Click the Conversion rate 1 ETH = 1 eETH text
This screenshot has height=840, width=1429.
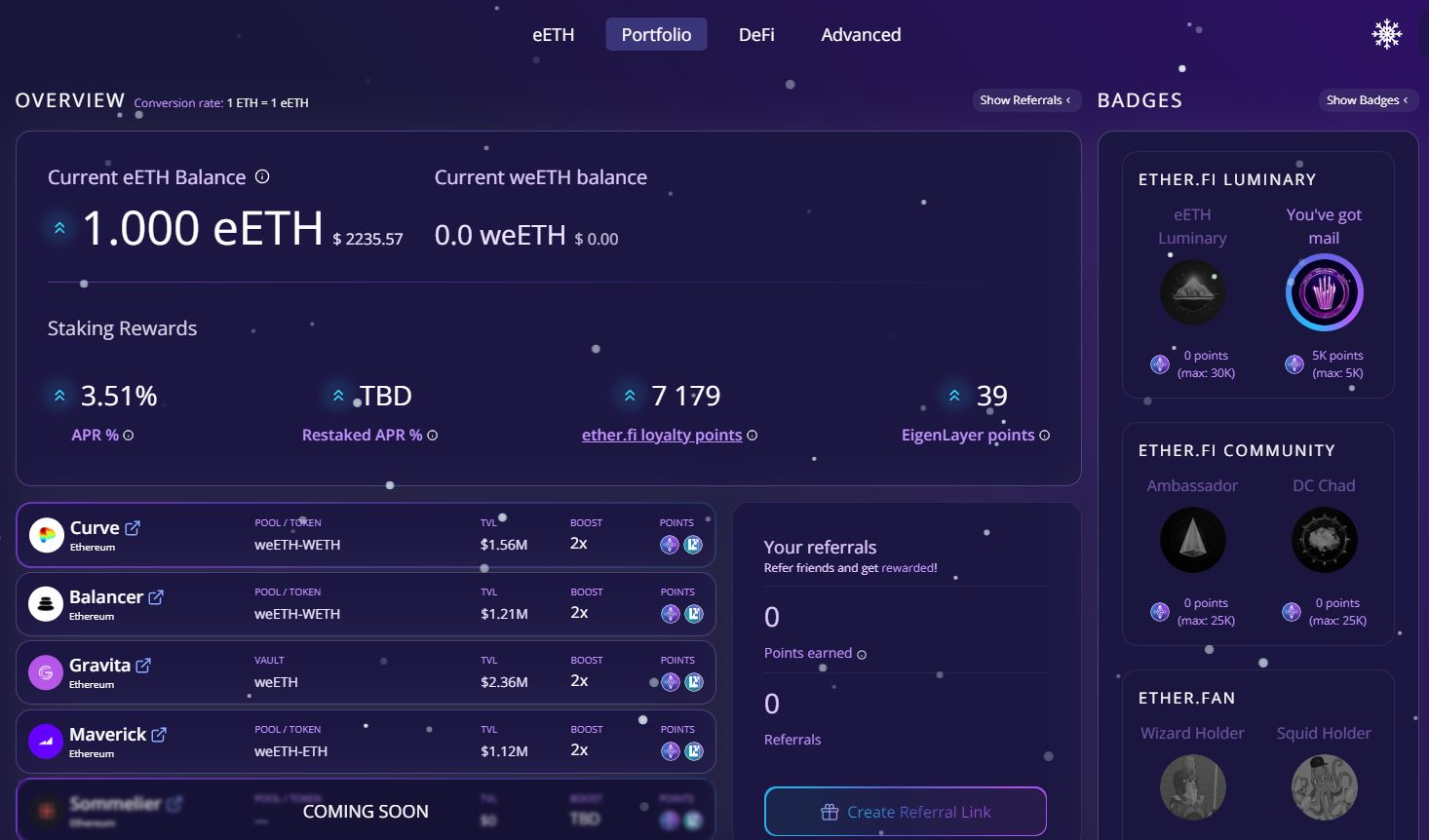221,102
